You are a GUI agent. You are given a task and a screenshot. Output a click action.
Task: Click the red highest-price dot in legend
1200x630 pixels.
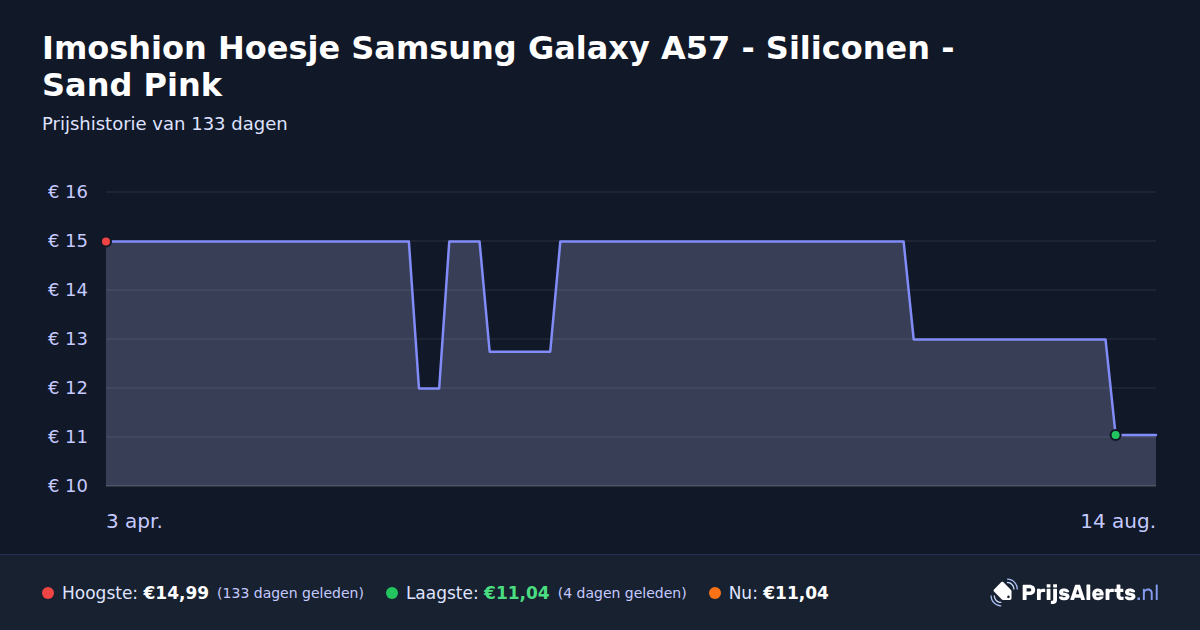click(x=48, y=593)
